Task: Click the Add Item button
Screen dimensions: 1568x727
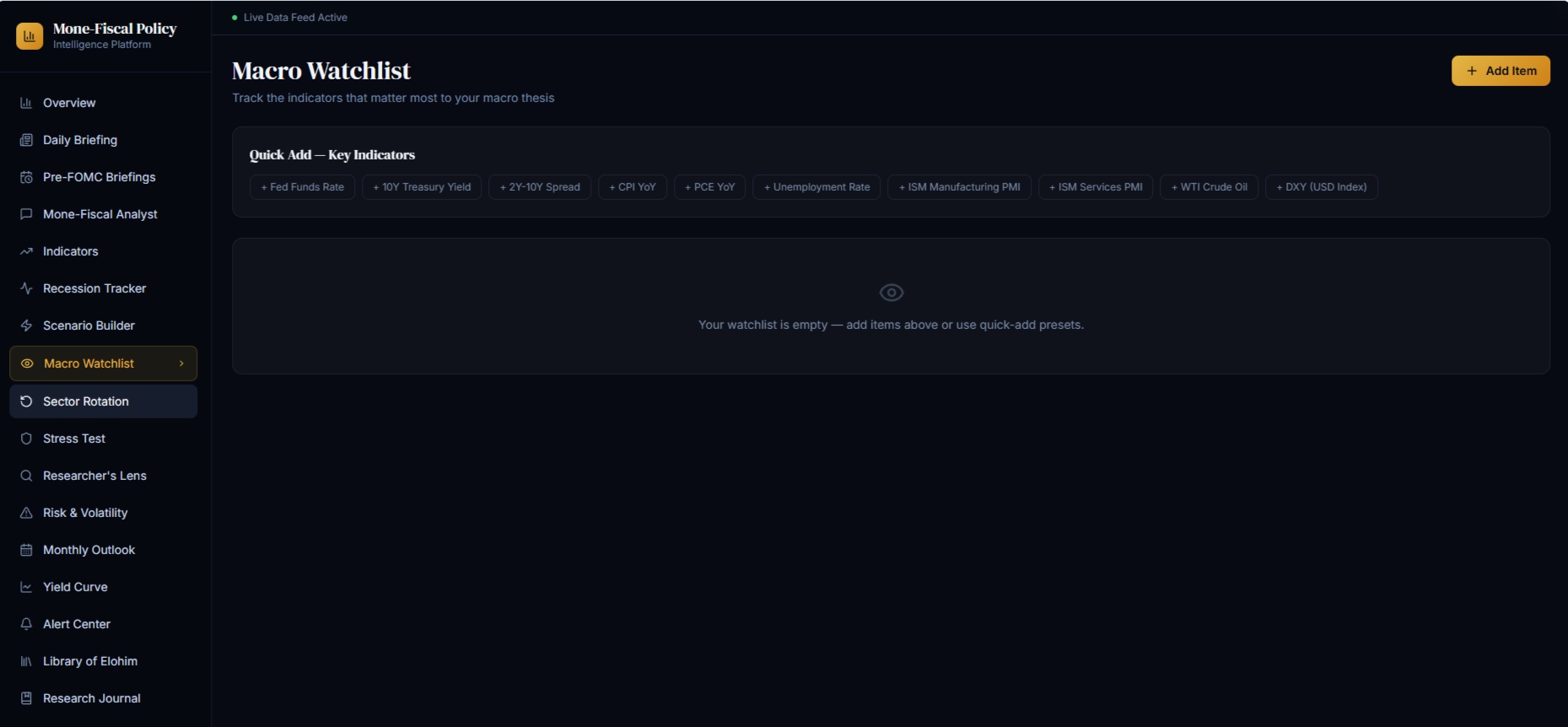Action: point(1501,71)
